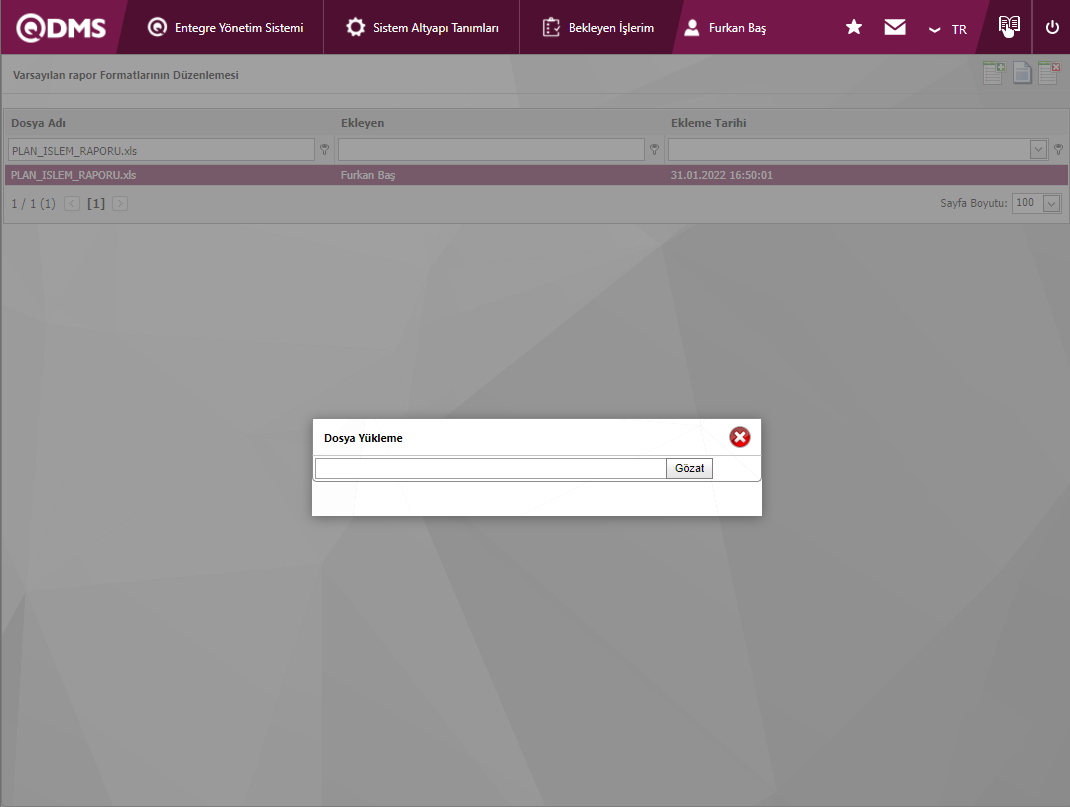Go to next page arrow
This screenshot has width=1070, height=807.
coord(120,203)
